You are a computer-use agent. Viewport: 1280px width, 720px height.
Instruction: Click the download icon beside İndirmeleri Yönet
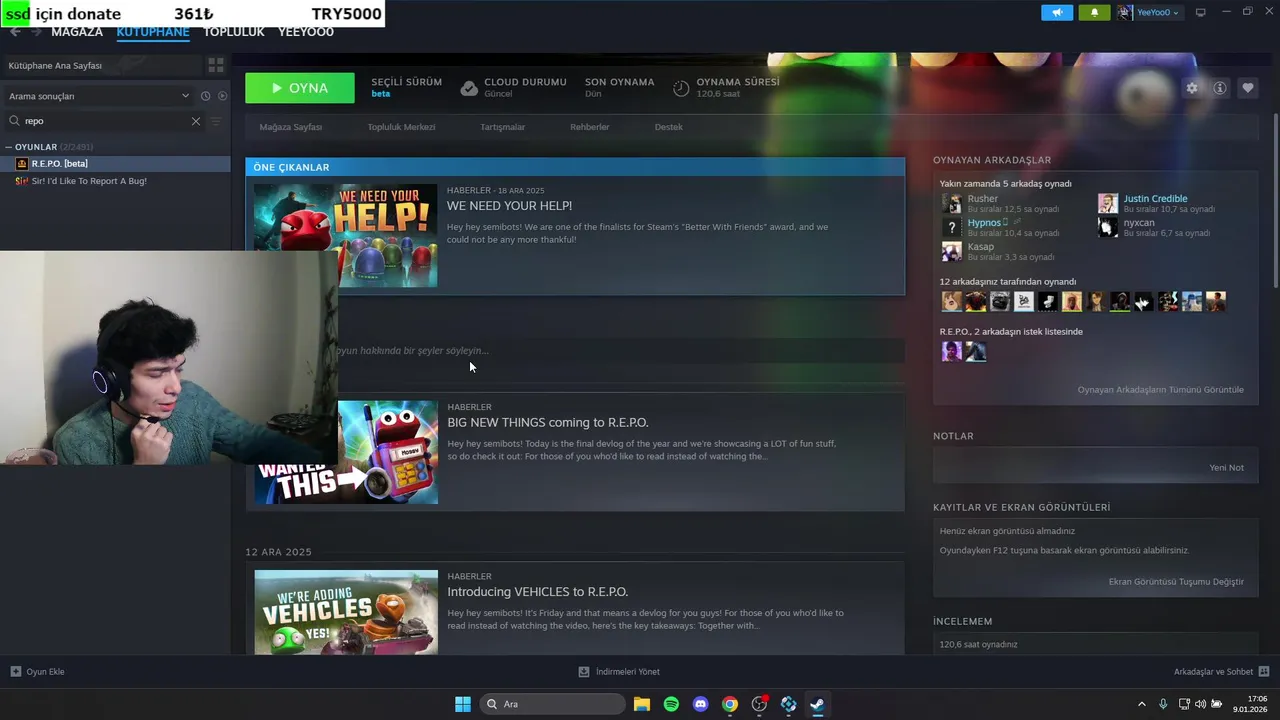584,672
